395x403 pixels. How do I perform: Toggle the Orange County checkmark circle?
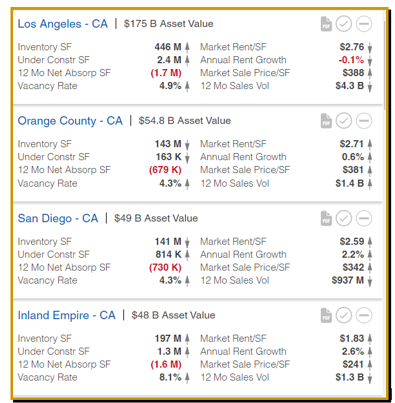coord(344,121)
